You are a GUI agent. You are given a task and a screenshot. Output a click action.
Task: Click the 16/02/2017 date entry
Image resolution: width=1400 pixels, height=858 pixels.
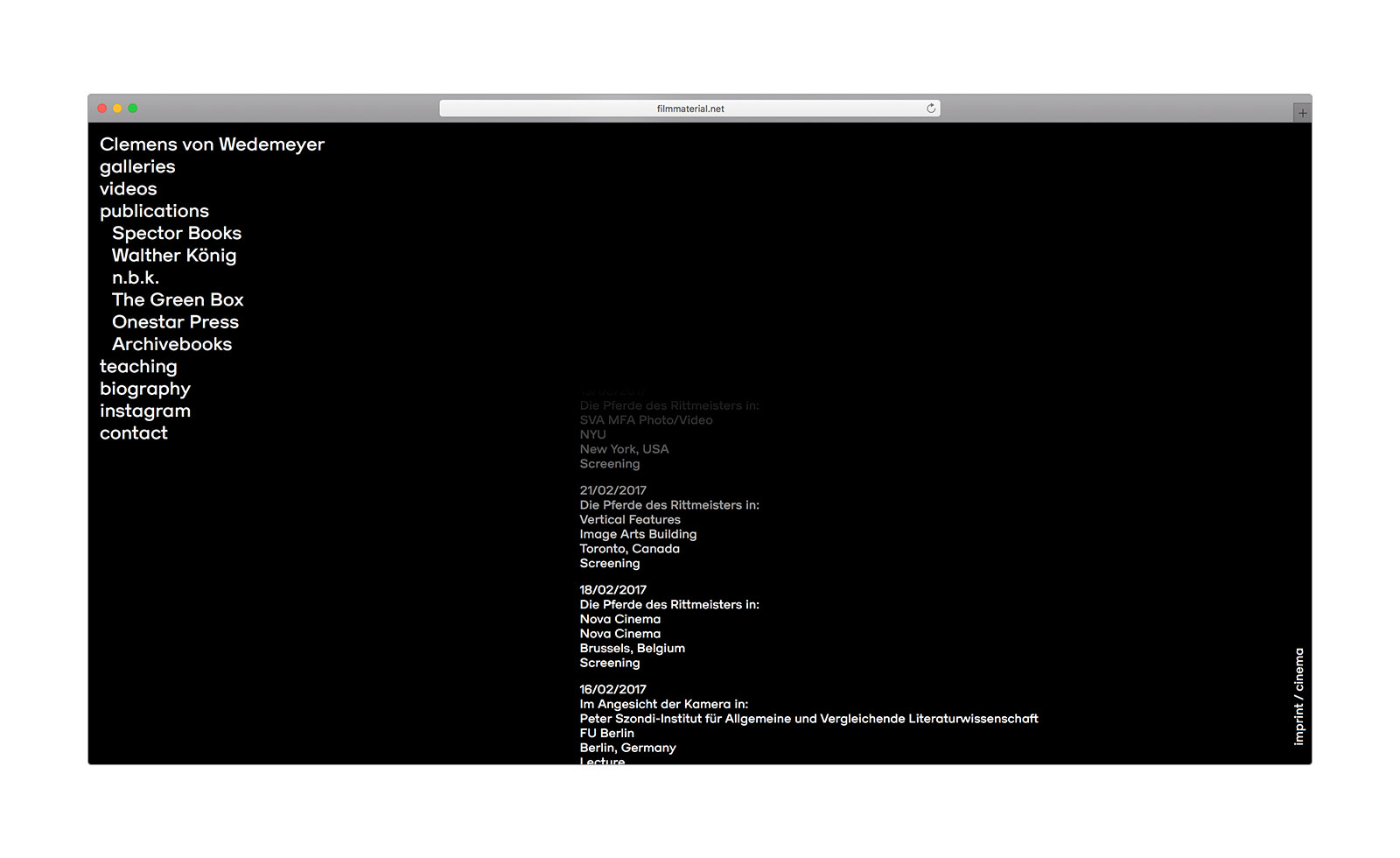click(x=612, y=690)
